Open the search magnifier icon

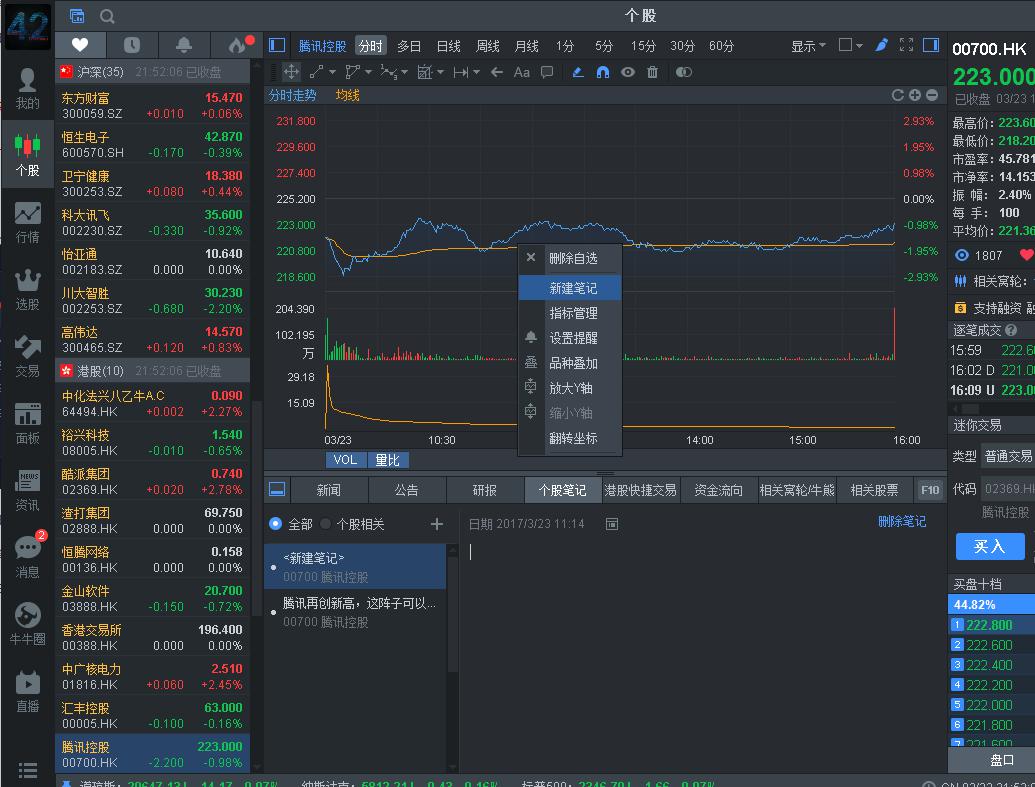pos(107,16)
